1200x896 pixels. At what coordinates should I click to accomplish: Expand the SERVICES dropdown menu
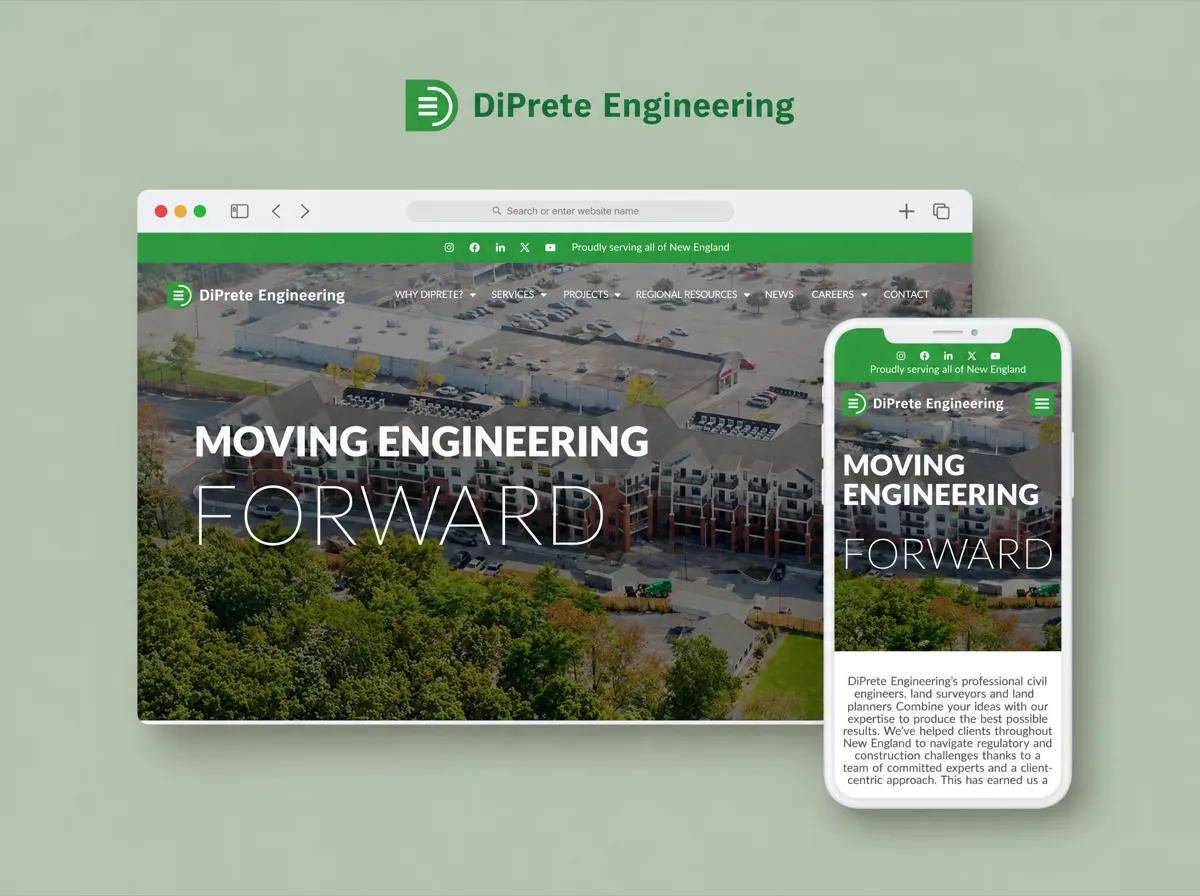519,295
